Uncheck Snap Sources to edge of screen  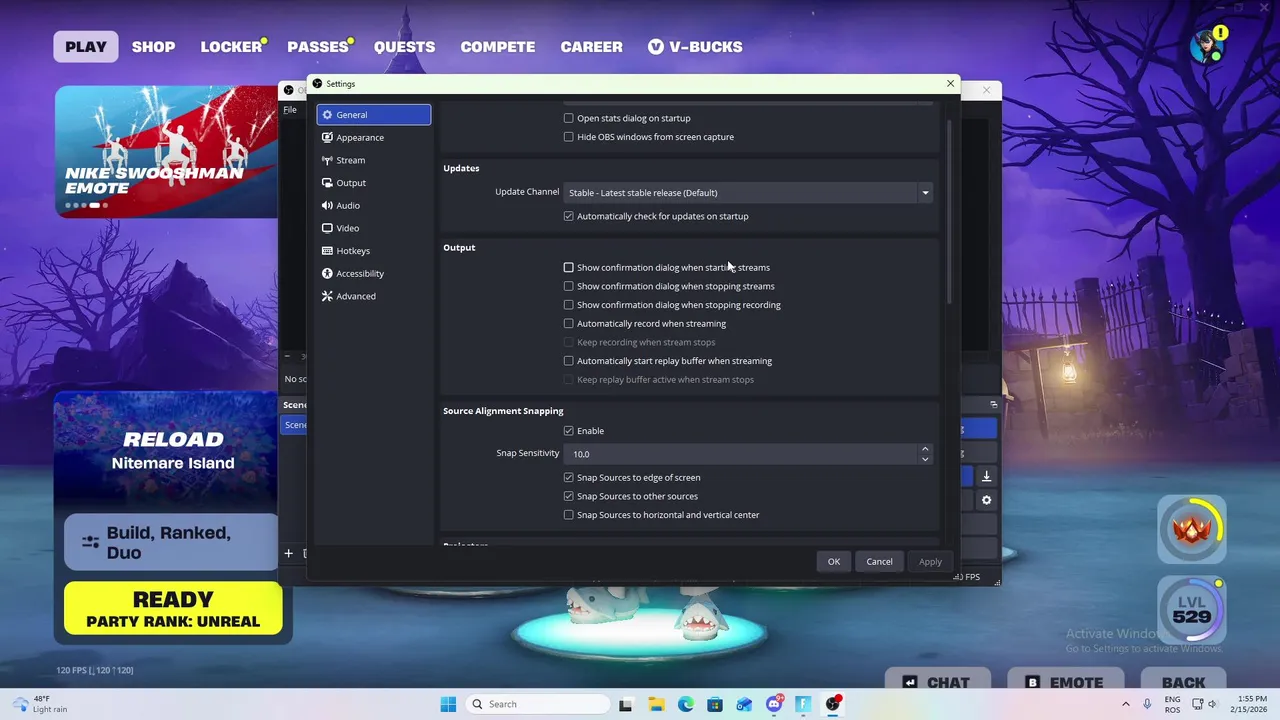569,477
